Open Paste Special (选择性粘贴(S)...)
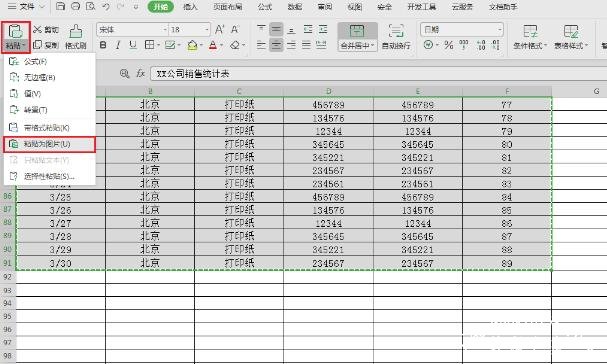 [49, 176]
